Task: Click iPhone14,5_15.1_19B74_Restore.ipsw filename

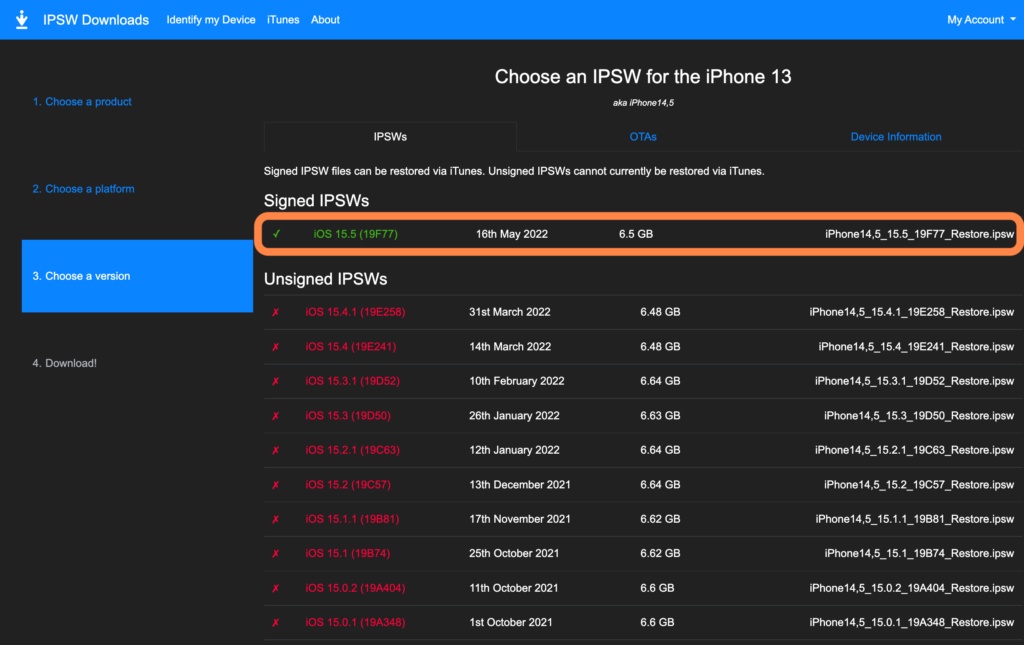Action: coord(919,554)
